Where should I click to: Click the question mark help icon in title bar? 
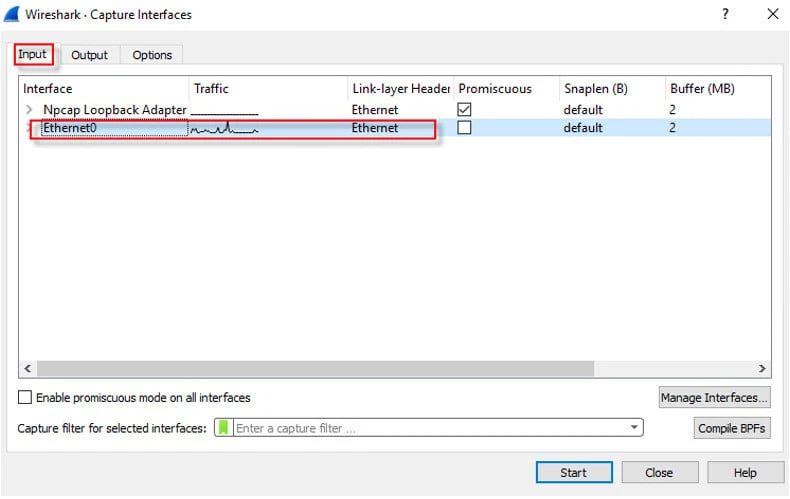[x=724, y=14]
